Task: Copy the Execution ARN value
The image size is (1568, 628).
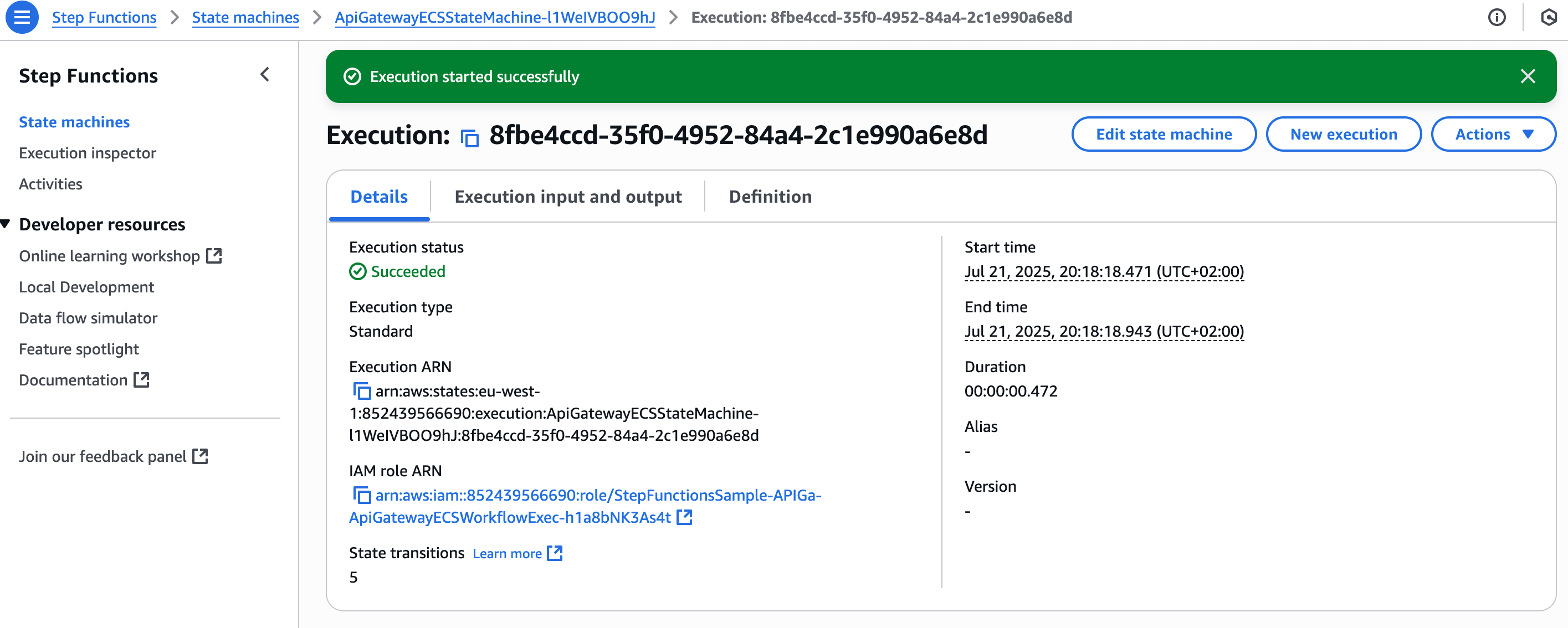Action: click(x=362, y=390)
